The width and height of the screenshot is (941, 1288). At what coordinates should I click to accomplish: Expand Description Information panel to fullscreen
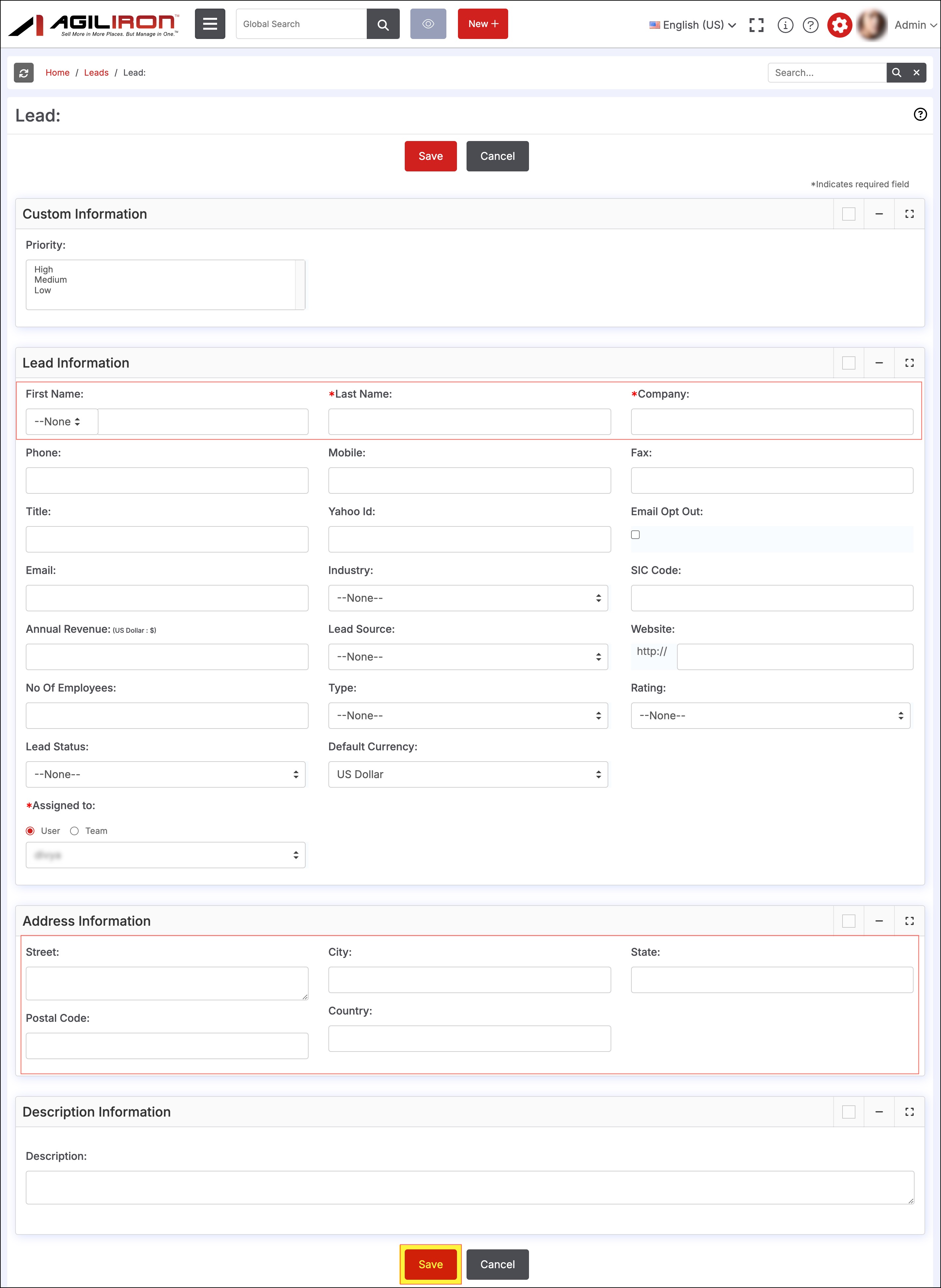(x=909, y=1112)
